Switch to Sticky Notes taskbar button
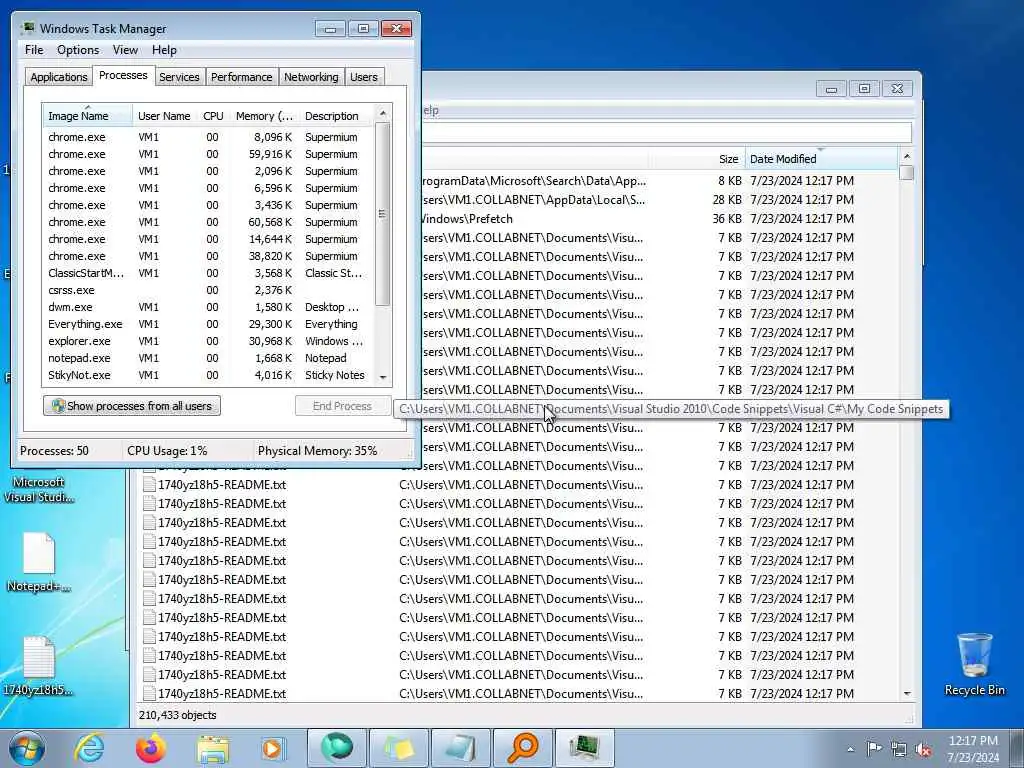This screenshot has height=768, width=1024. (398, 748)
